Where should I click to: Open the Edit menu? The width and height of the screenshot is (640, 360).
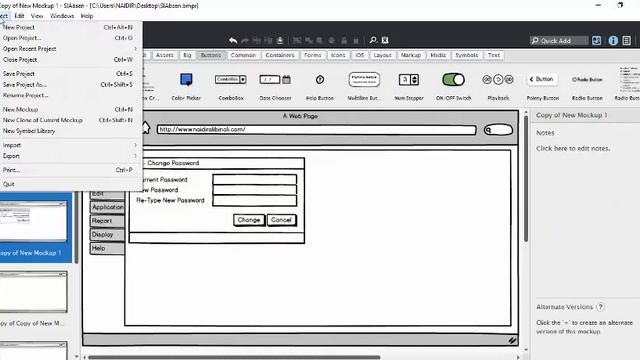19,16
